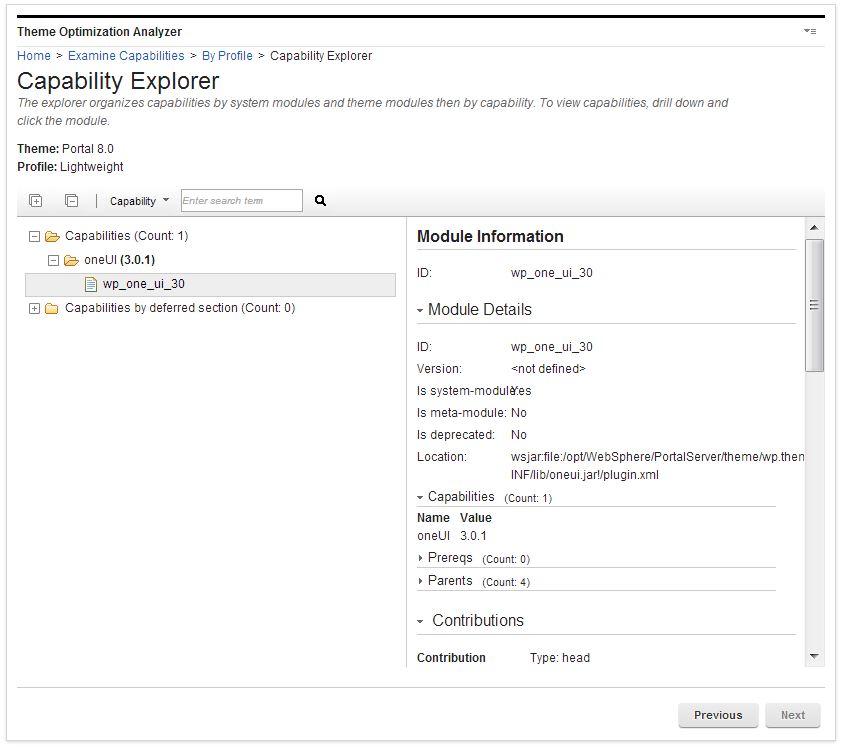Expand the Capabilities by deferred section node
Screen dimensions: 842x747
coord(33,307)
